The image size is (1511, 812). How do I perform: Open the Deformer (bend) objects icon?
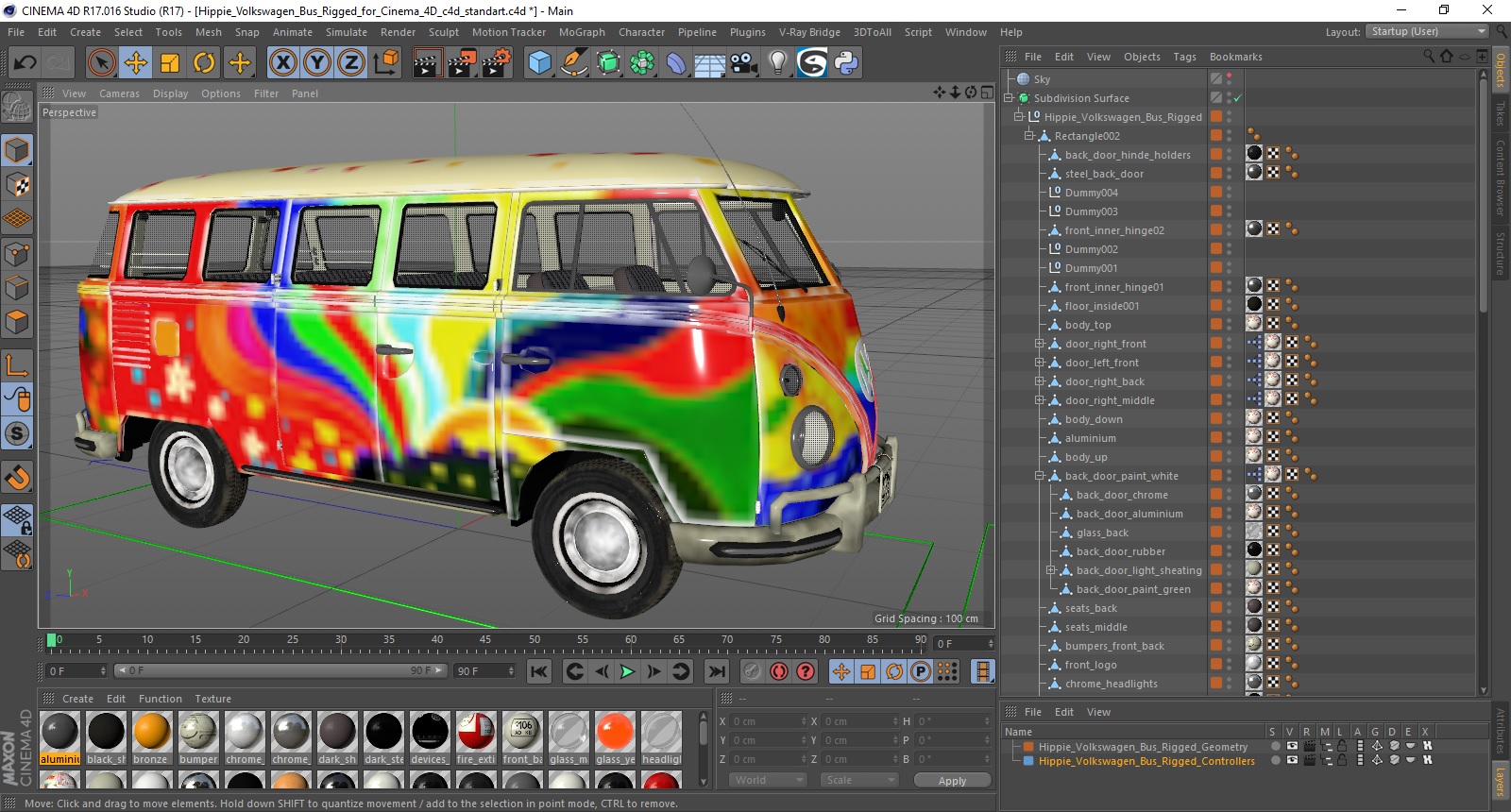(x=676, y=63)
